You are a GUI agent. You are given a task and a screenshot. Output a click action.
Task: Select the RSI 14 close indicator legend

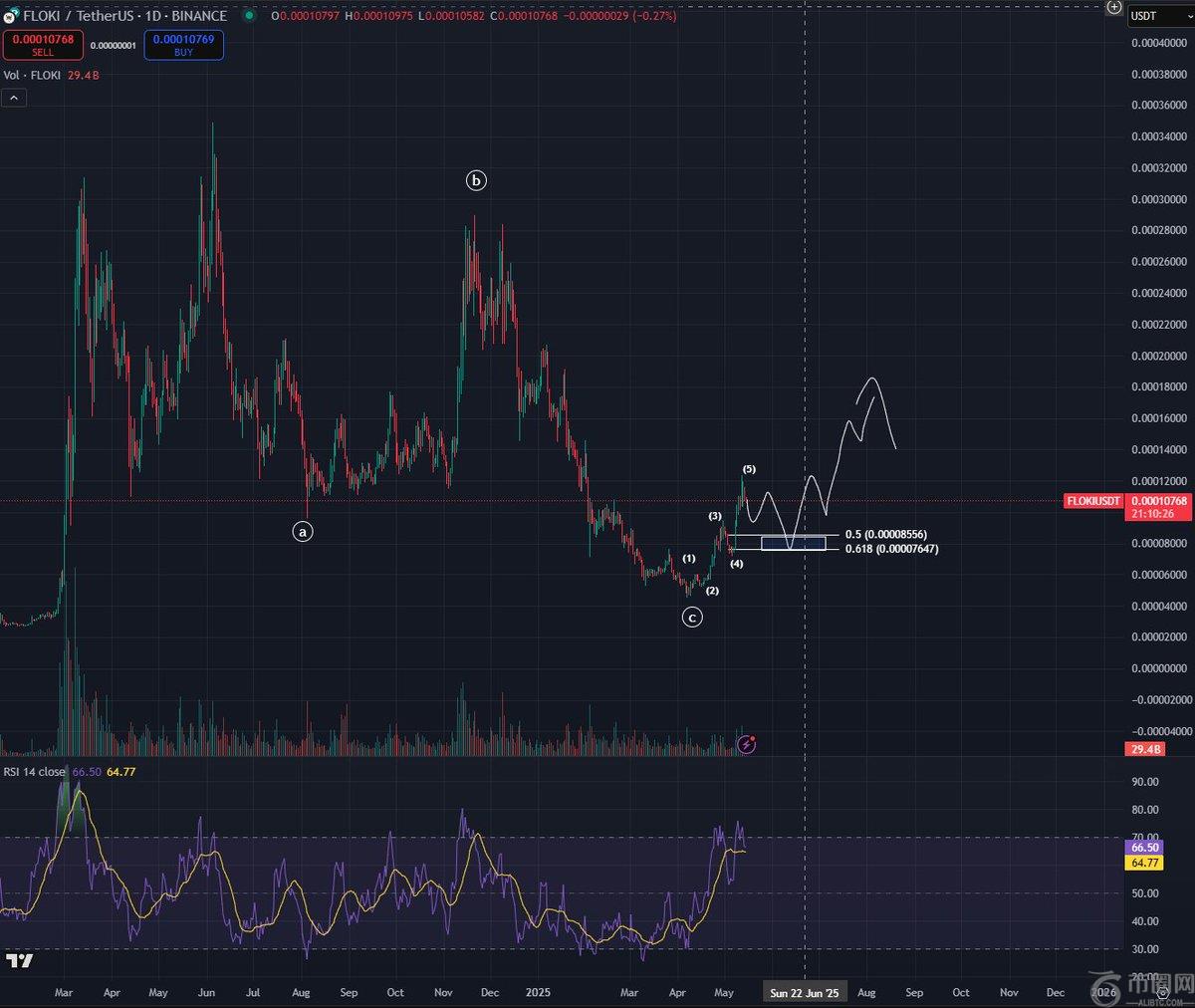coord(35,772)
